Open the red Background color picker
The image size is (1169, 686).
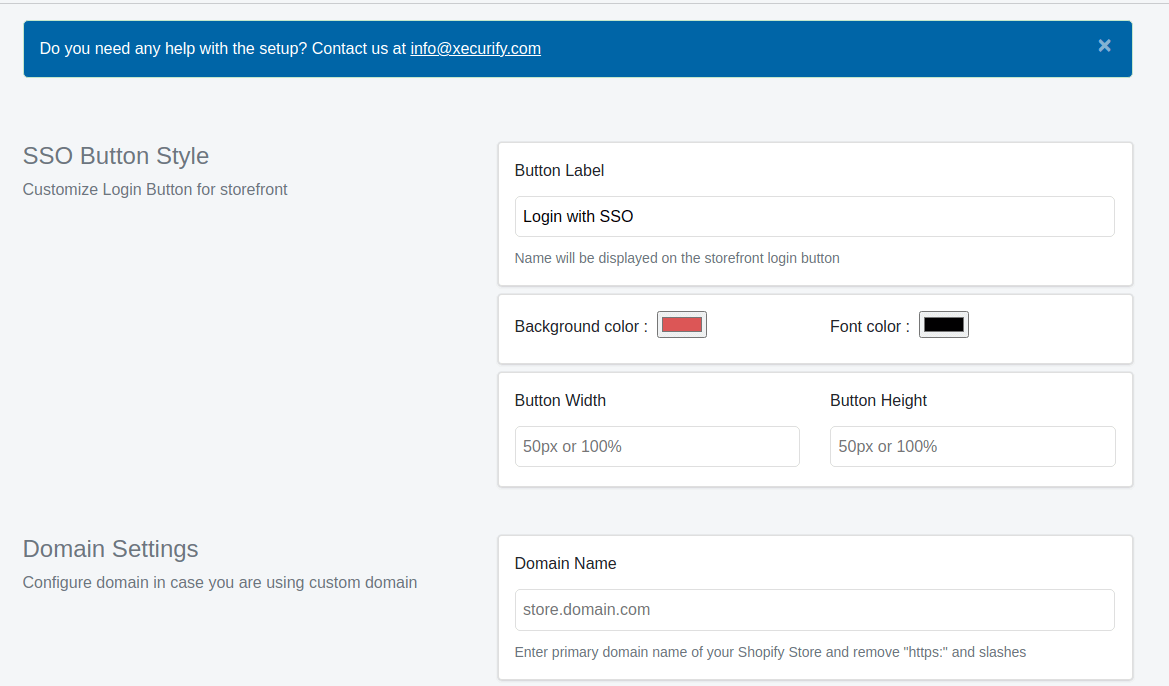681,325
